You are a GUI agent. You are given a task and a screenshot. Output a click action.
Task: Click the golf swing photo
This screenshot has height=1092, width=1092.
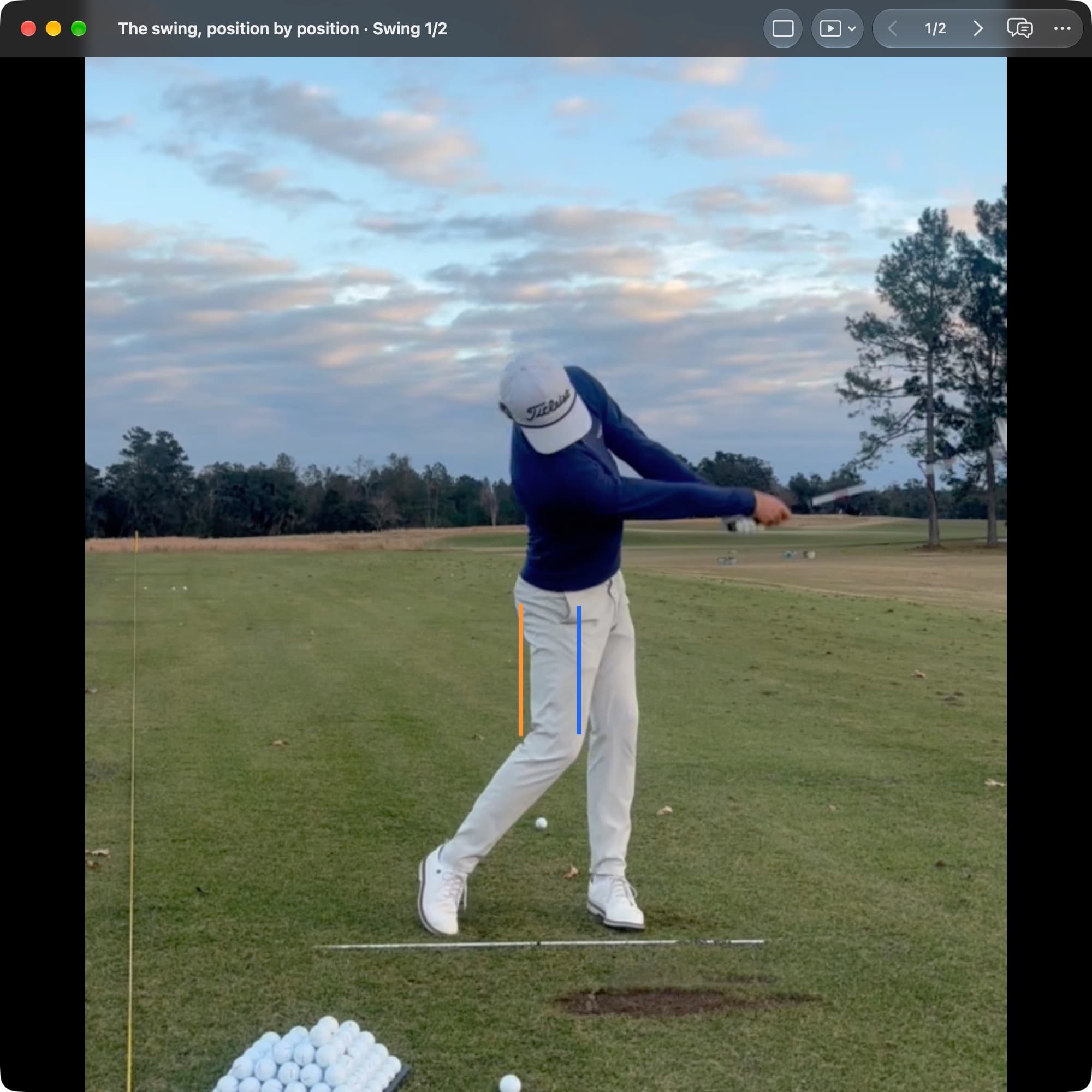pyautogui.click(x=546, y=574)
